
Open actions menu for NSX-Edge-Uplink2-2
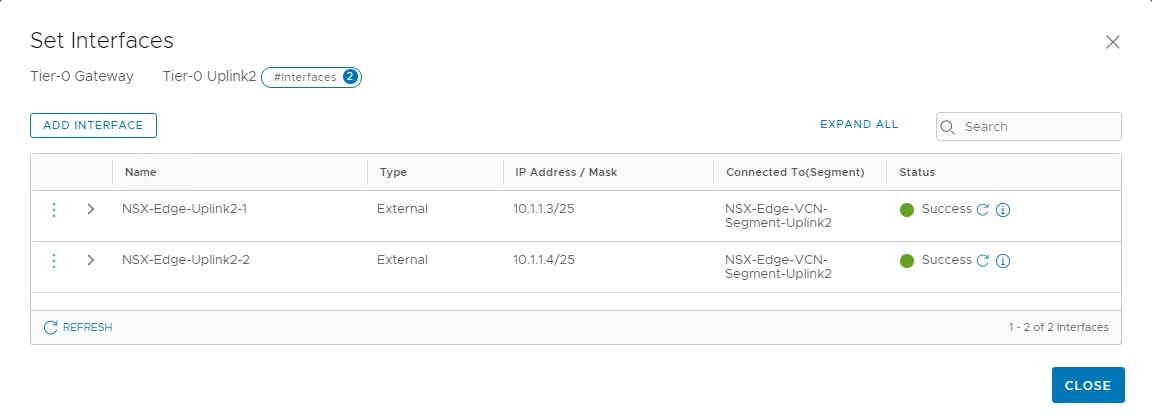[x=54, y=260]
